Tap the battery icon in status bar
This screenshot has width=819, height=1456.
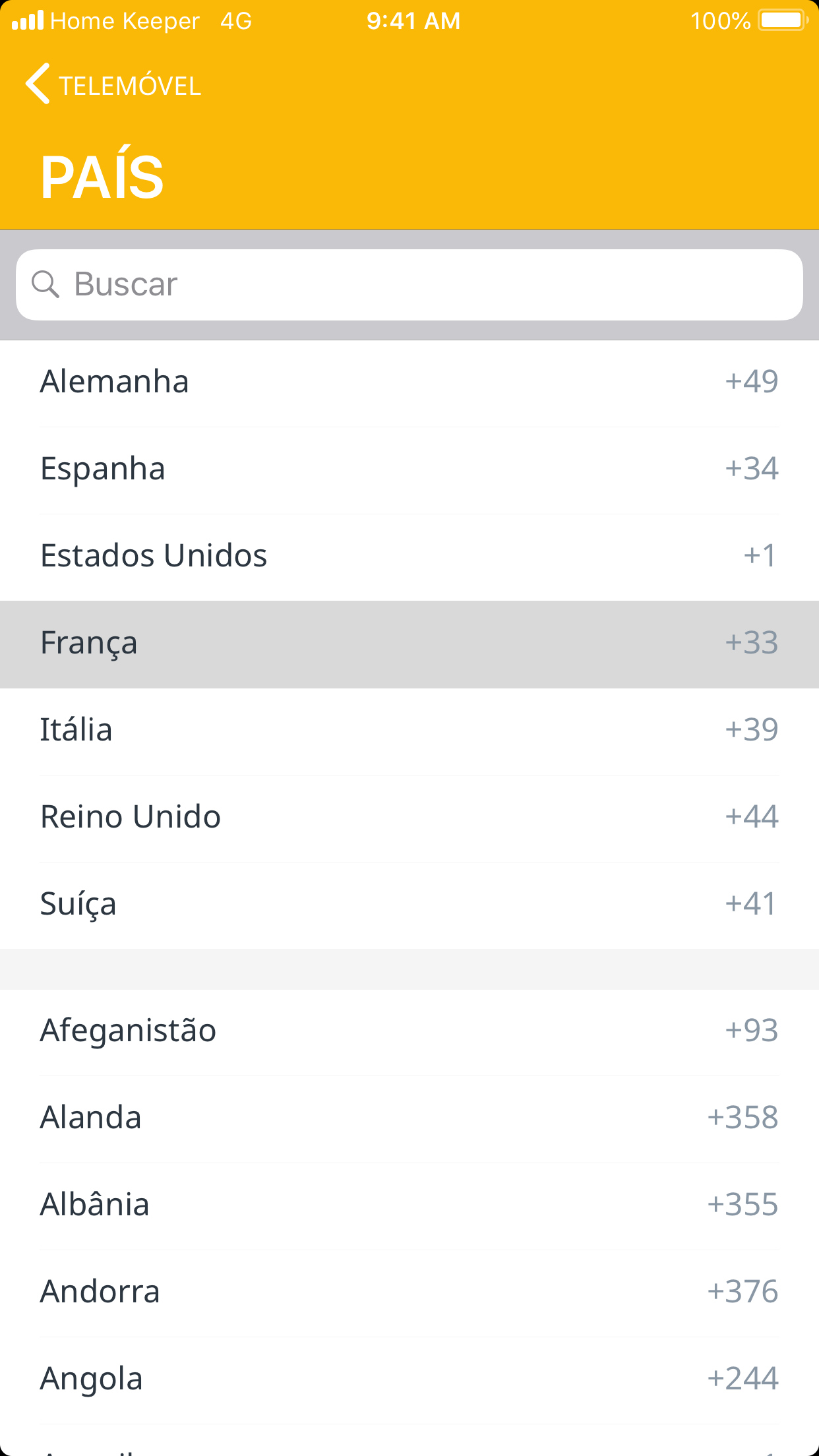[x=782, y=20]
